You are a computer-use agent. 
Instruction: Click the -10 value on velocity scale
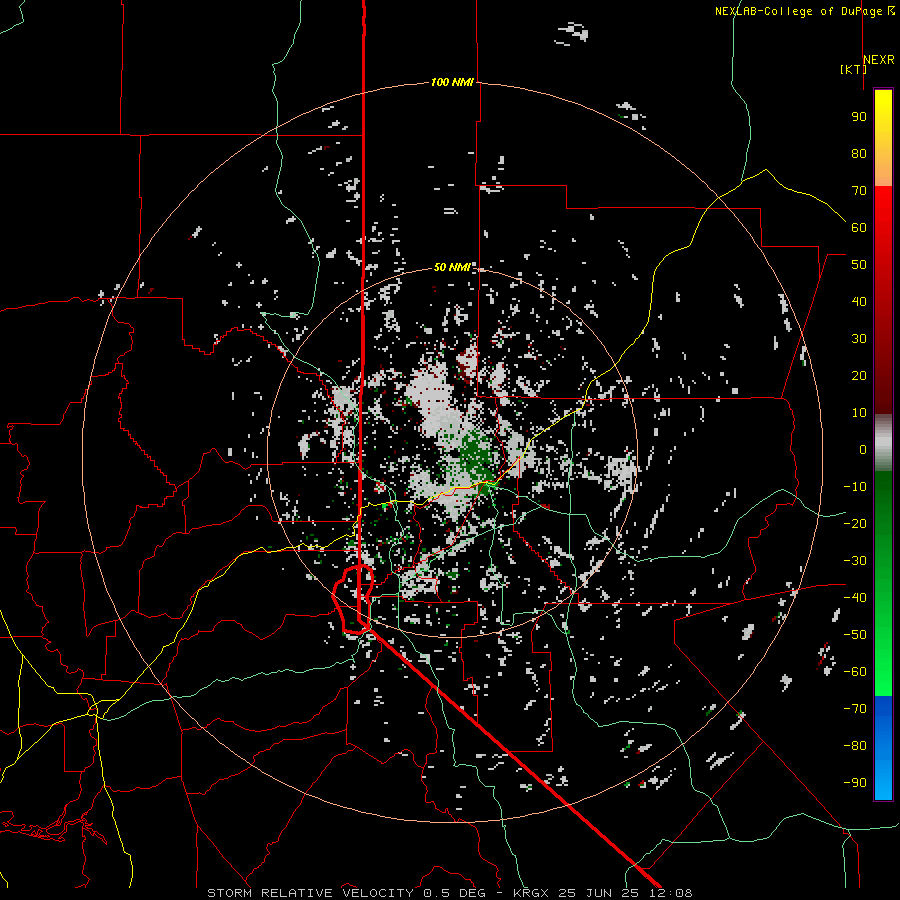click(x=855, y=487)
